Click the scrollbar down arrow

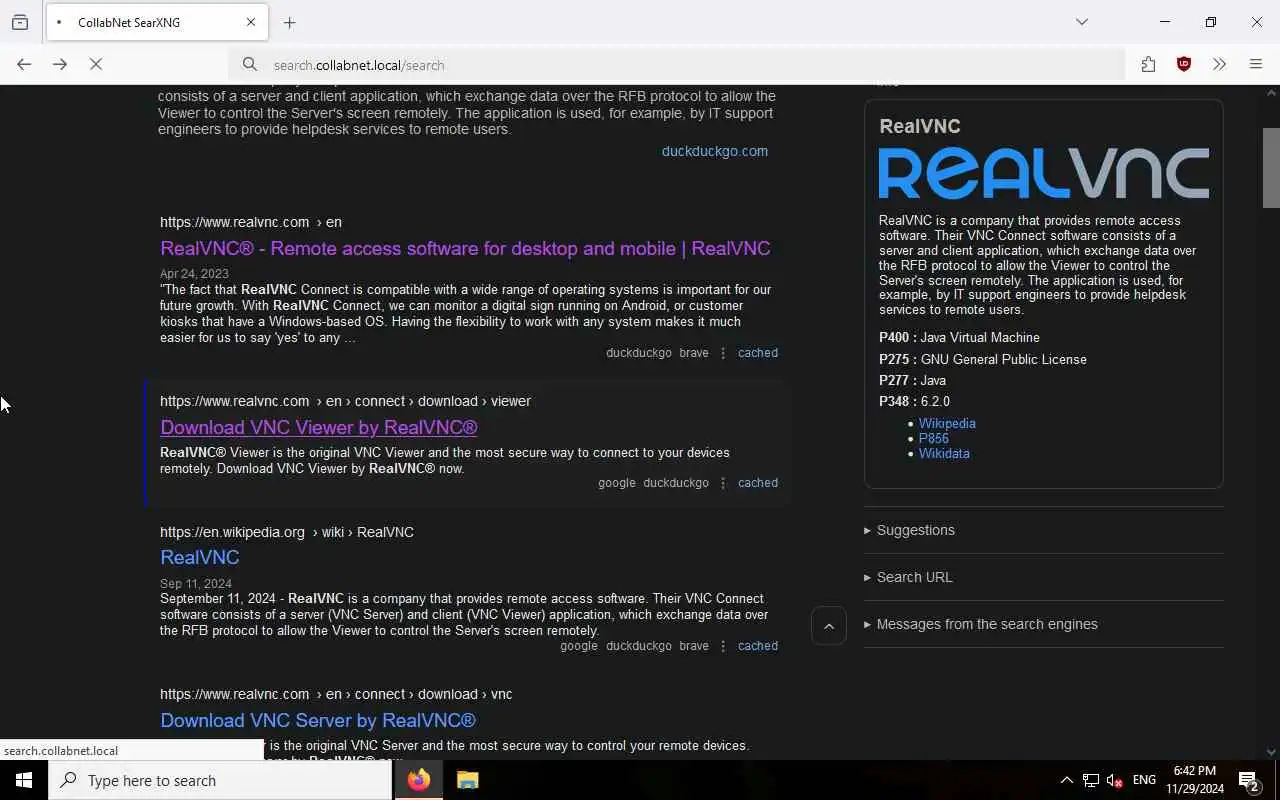1271,752
